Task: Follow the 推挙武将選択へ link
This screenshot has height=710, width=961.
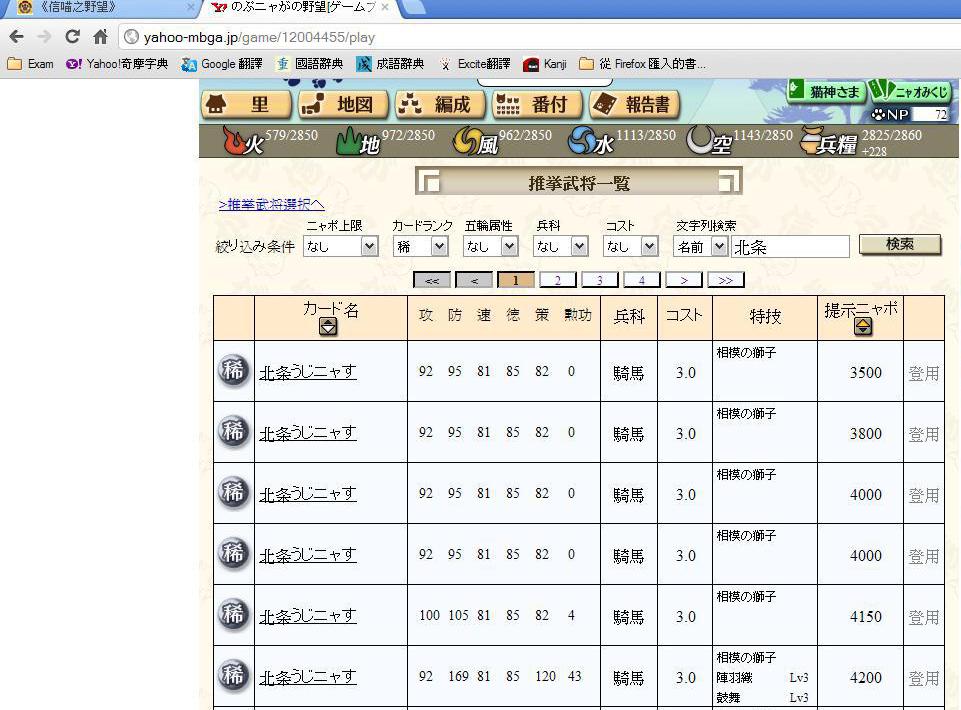Action: [272, 204]
